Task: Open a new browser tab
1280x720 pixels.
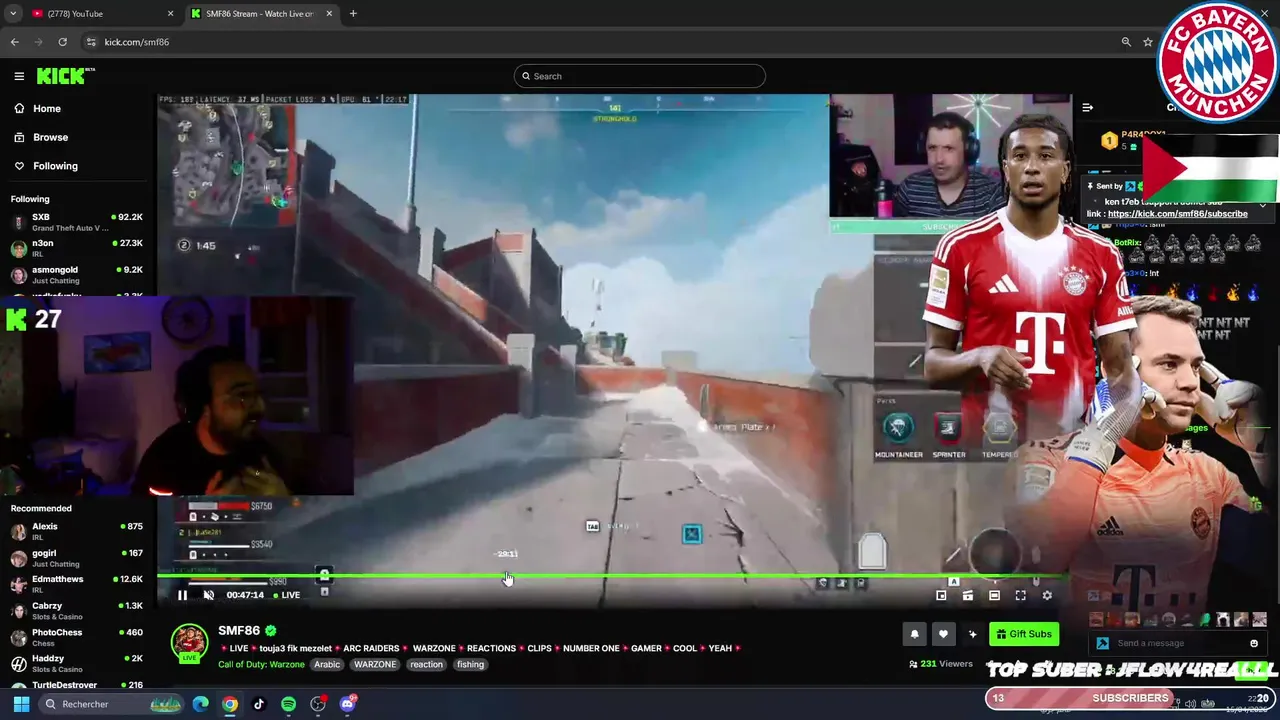Action: tap(353, 14)
